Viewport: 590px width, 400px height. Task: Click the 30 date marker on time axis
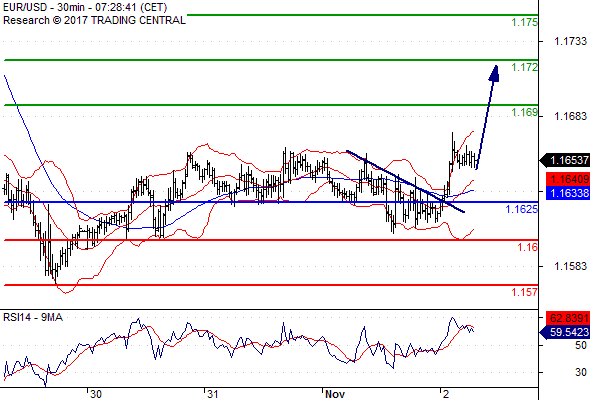click(x=96, y=394)
